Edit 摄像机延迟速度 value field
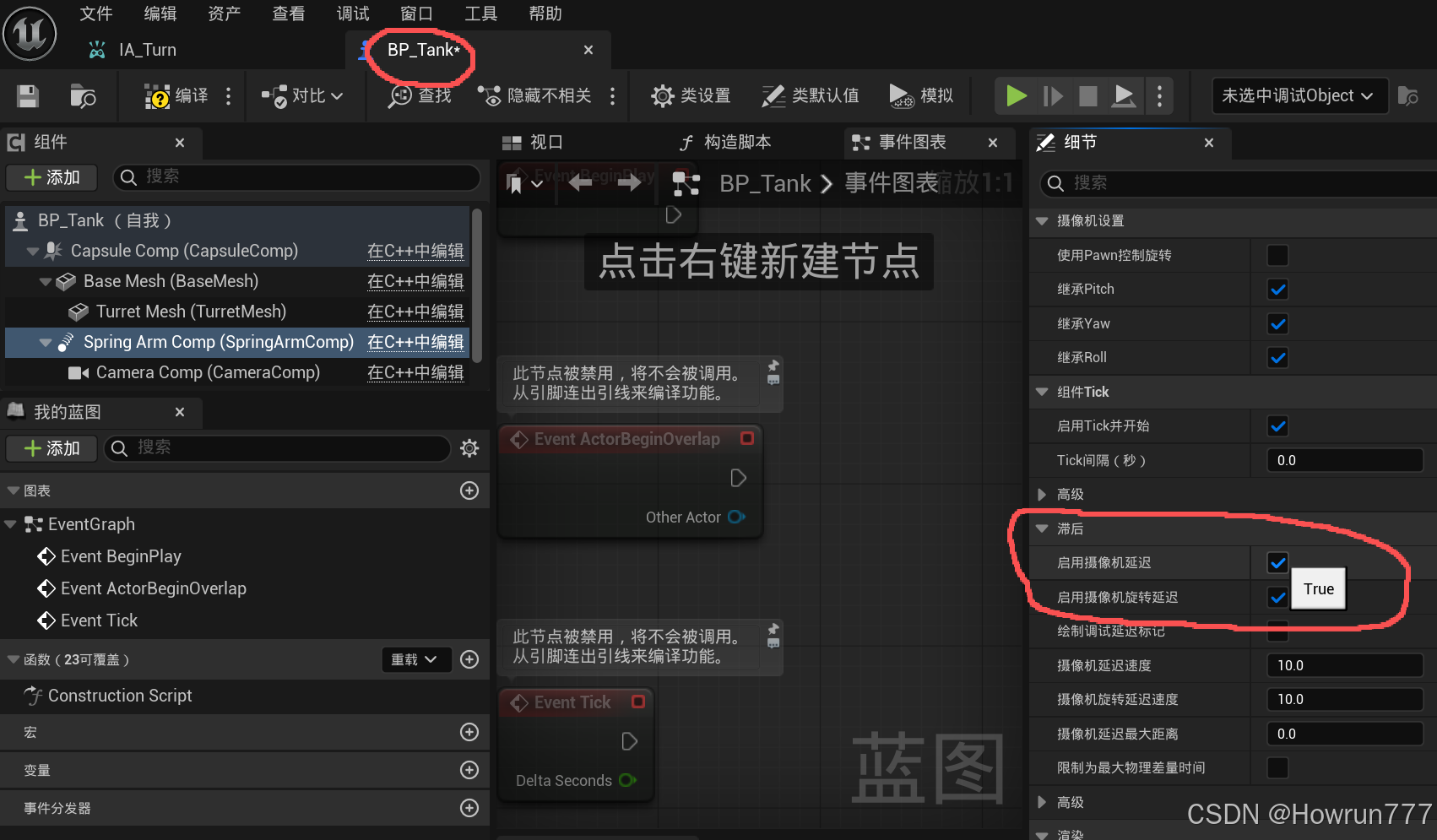 pos(1344,665)
